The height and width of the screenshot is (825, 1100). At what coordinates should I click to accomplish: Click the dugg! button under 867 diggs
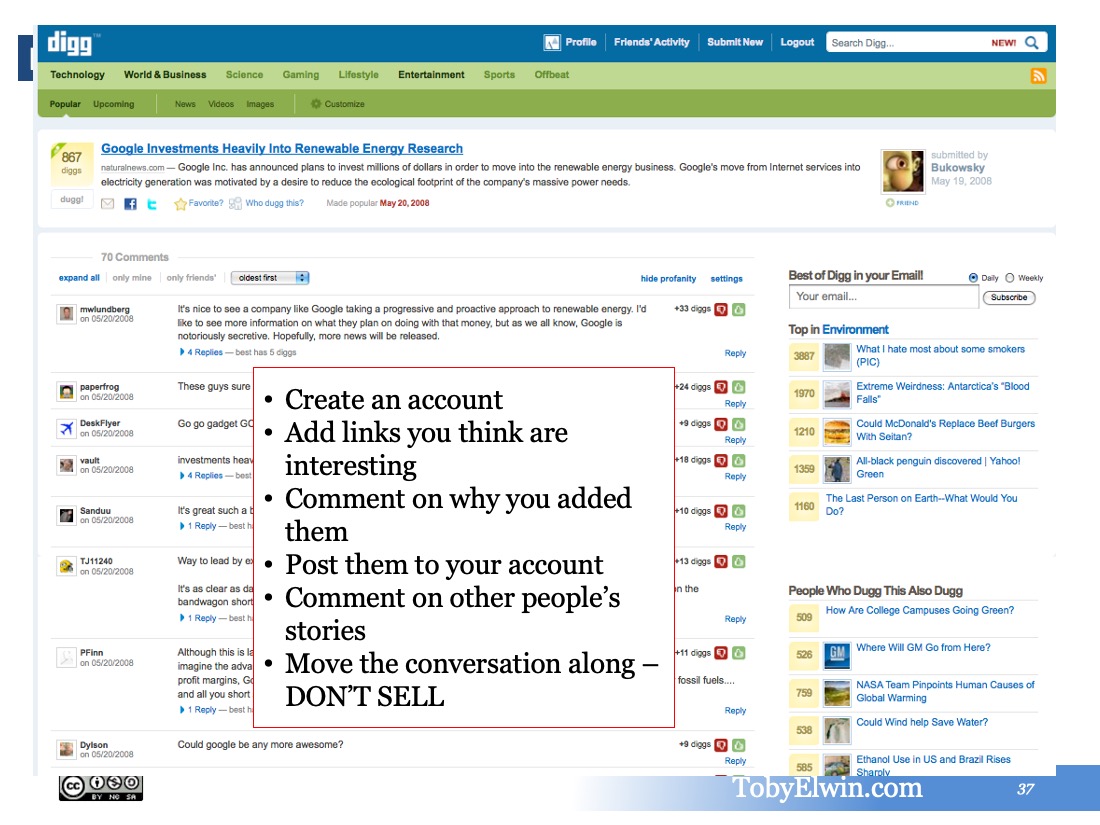click(72, 200)
